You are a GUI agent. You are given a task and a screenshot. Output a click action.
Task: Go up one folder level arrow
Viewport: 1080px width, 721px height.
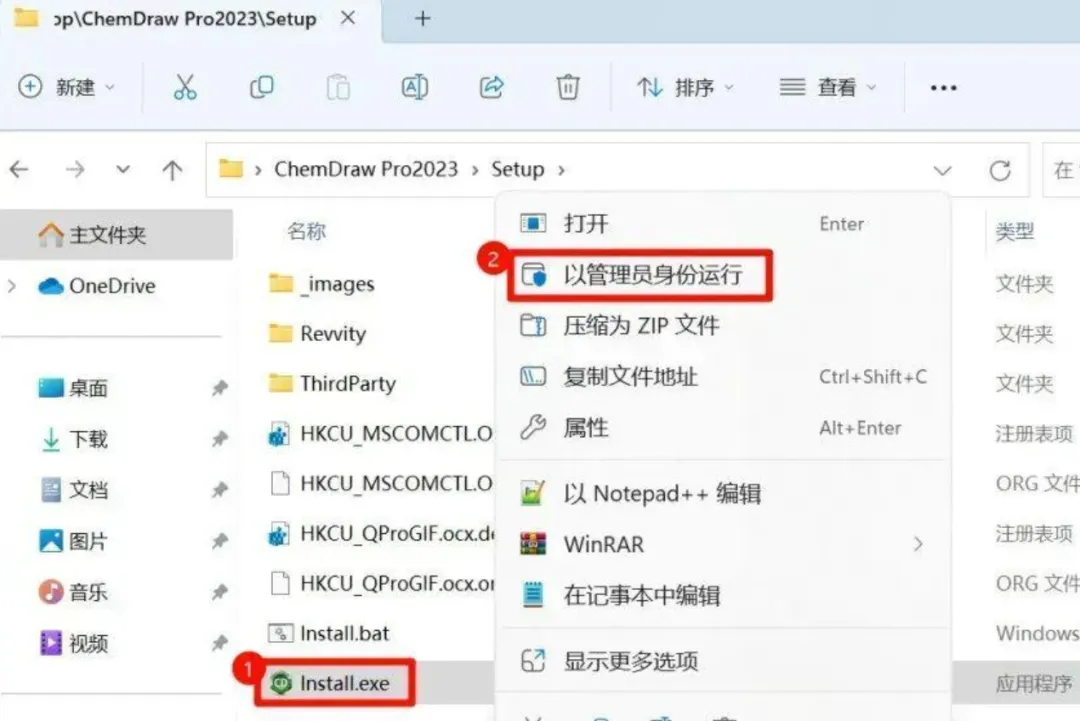[x=172, y=169]
